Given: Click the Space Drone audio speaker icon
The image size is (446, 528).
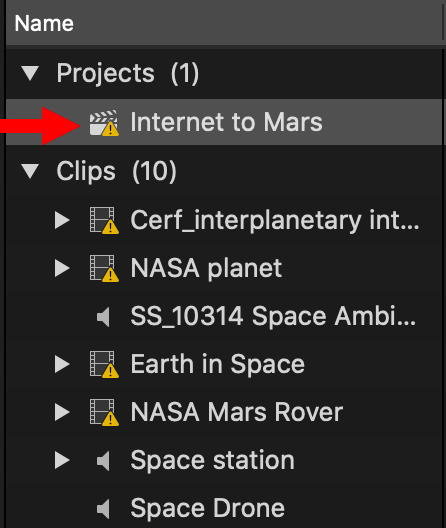Looking at the screenshot, I should point(103,509).
